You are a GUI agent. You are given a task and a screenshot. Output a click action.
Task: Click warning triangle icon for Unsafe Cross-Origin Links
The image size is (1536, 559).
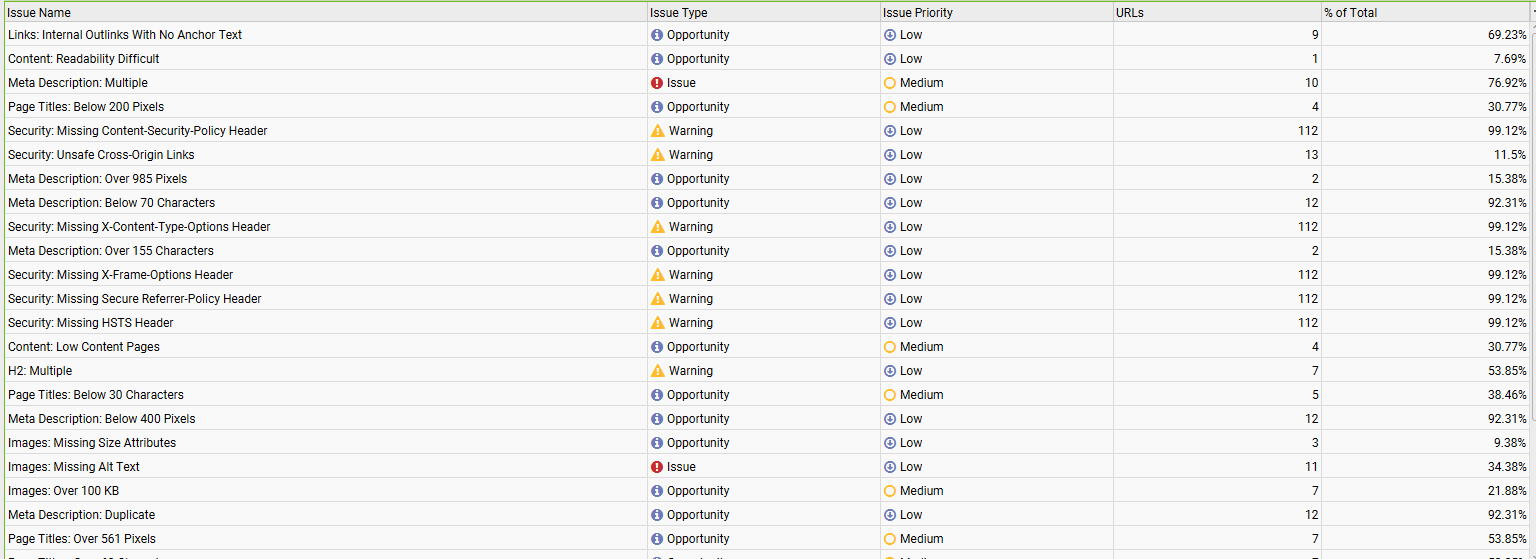[x=657, y=155]
